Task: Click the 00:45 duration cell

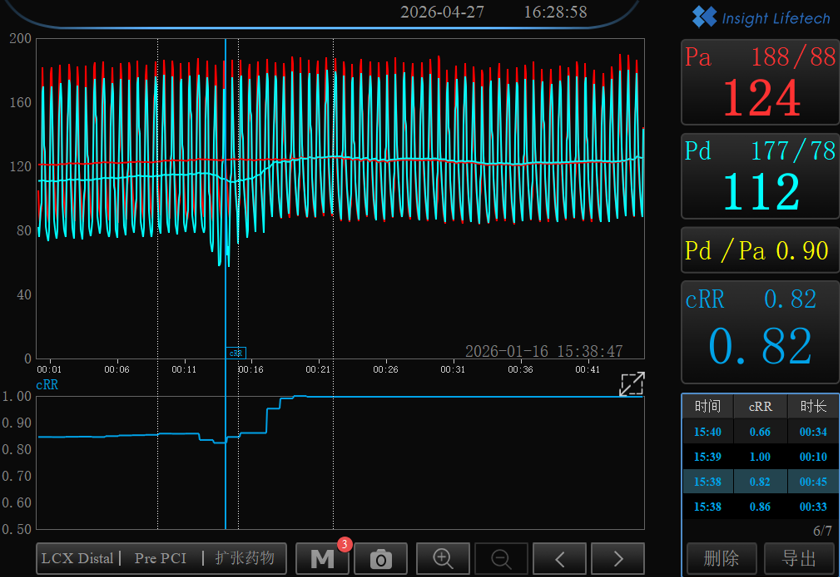Action: [x=813, y=482]
